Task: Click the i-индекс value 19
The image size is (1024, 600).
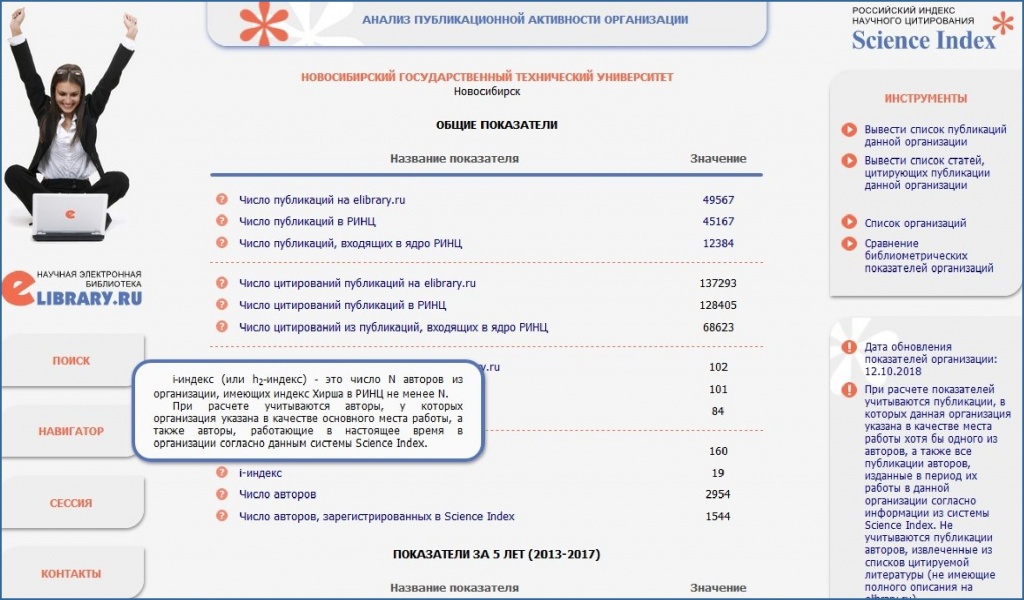Action: 718,473
